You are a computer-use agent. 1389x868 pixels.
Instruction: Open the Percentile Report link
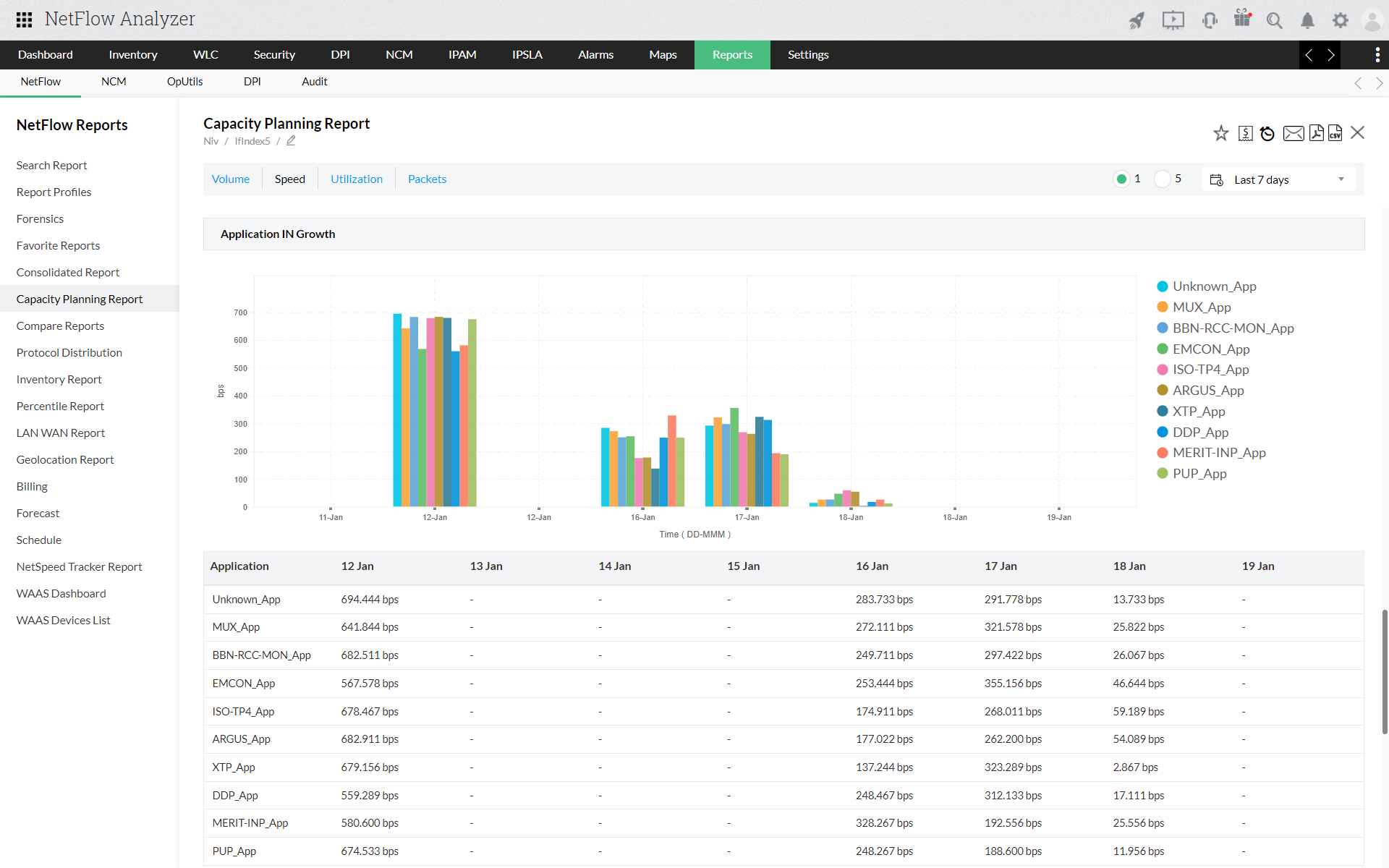(x=60, y=407)
